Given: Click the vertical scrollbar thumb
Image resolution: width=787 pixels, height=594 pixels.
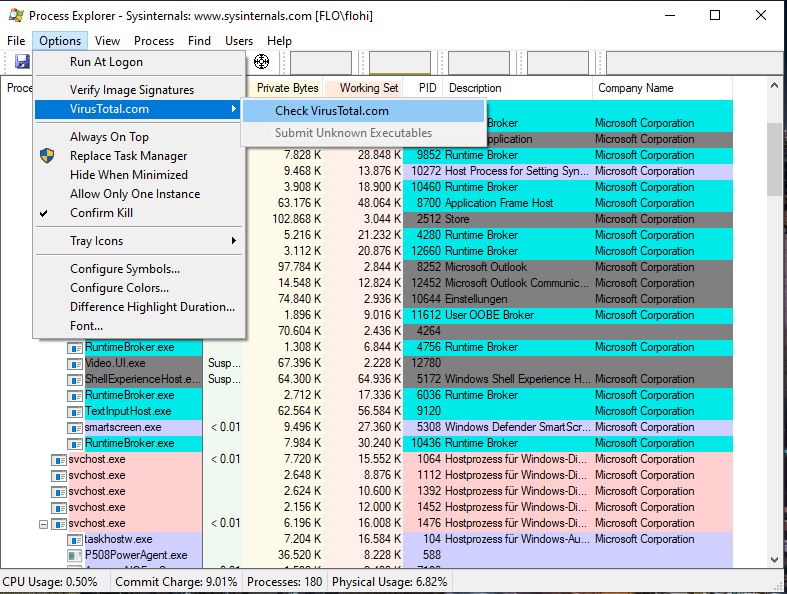Looking at the screenshot, I should pos(774,159).
